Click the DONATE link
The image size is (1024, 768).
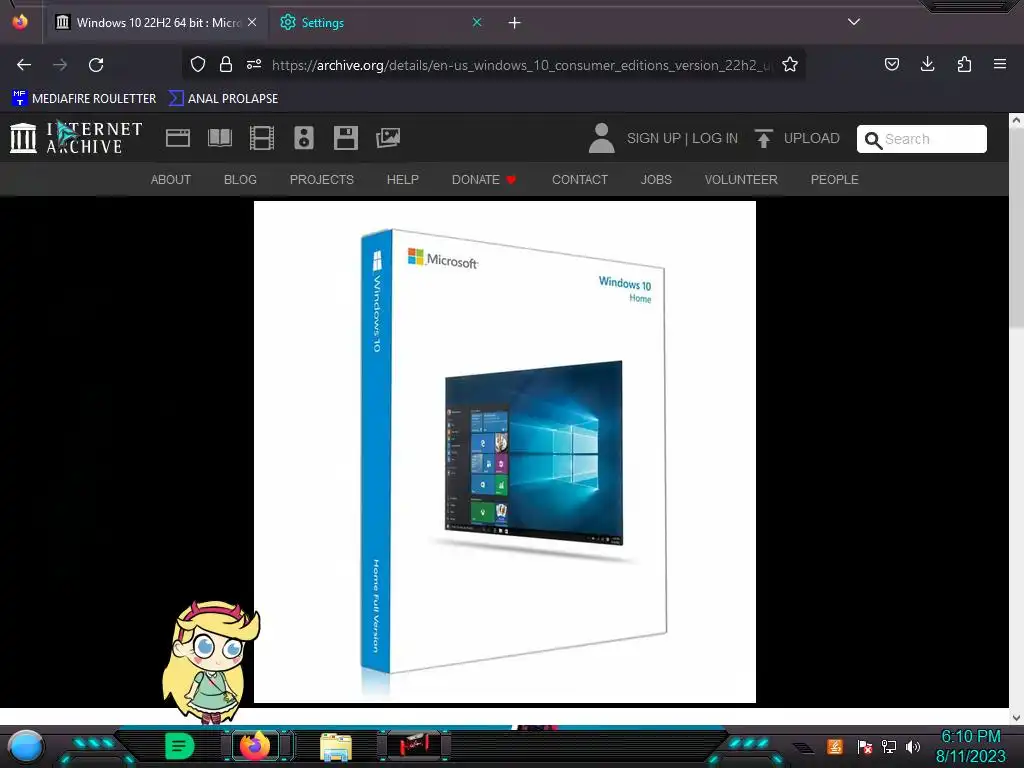(484, 180)
